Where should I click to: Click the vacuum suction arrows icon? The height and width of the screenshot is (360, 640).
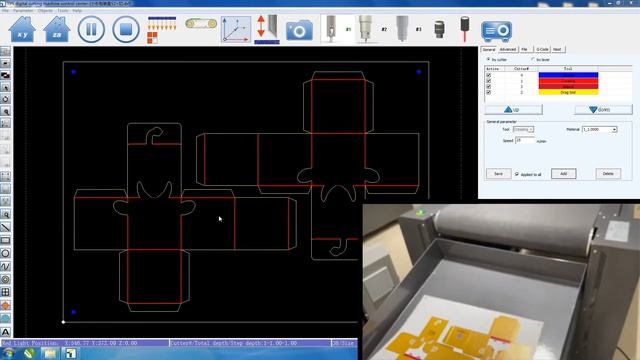[162, 30]
